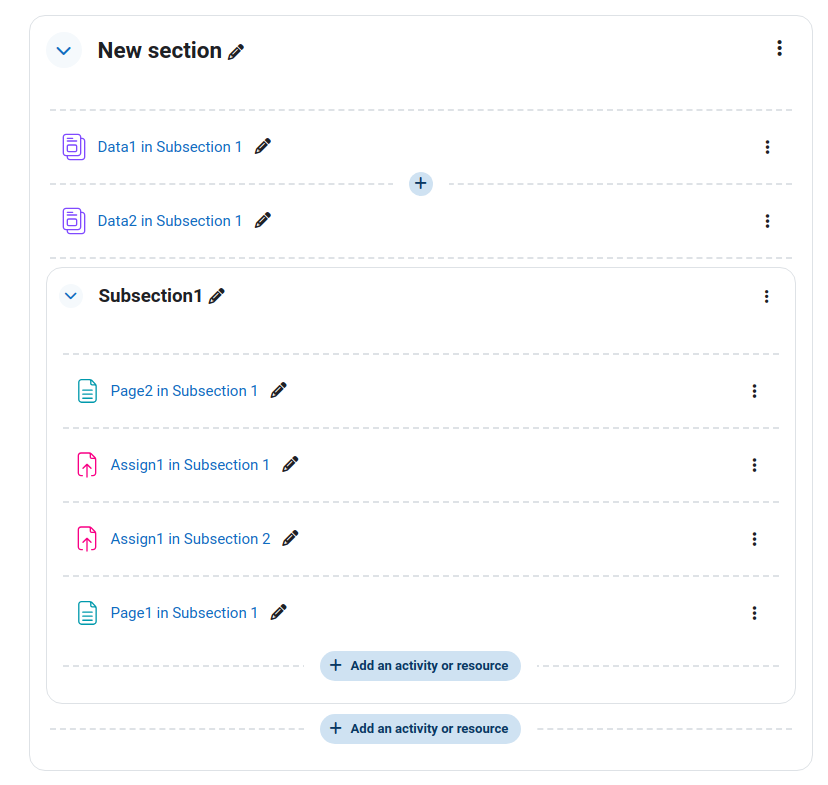This screenshot has width=828, height=785.
Task: Click Add an activity or resource inside Subsection1
Action: pyautogui.click(x=420, y=666)
